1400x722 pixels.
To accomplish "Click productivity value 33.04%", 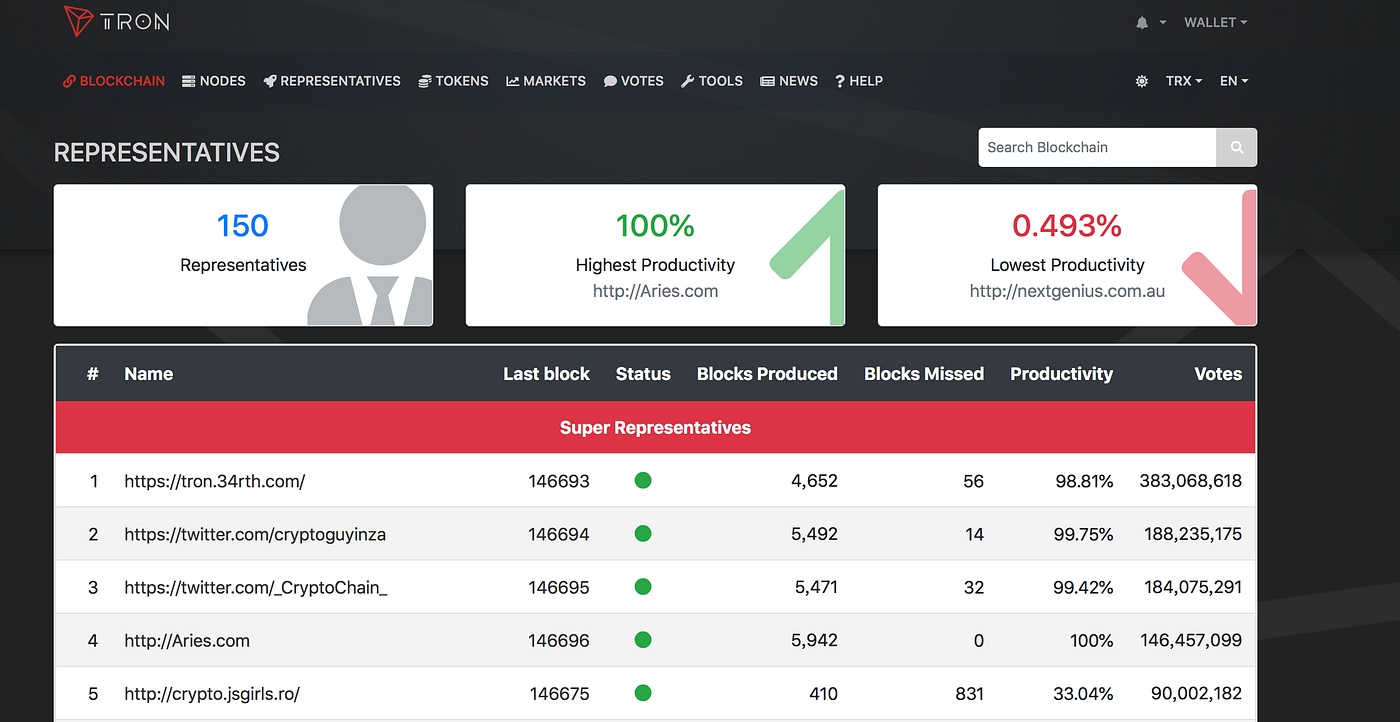I will point(1083,694).
